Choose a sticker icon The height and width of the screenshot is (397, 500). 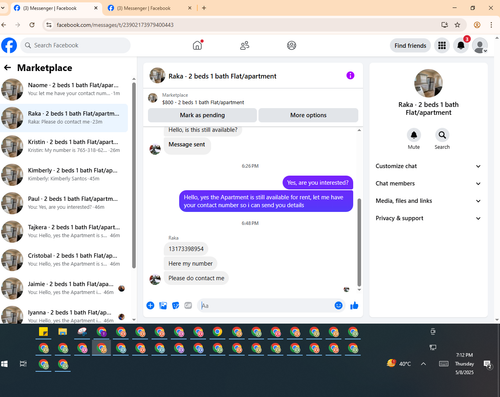(175, 305)
